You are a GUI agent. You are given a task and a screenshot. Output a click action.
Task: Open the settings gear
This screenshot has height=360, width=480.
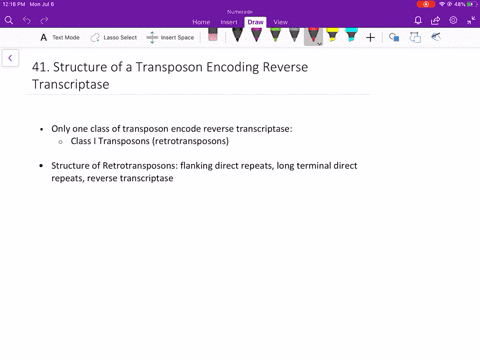click(x=453, y=21)
